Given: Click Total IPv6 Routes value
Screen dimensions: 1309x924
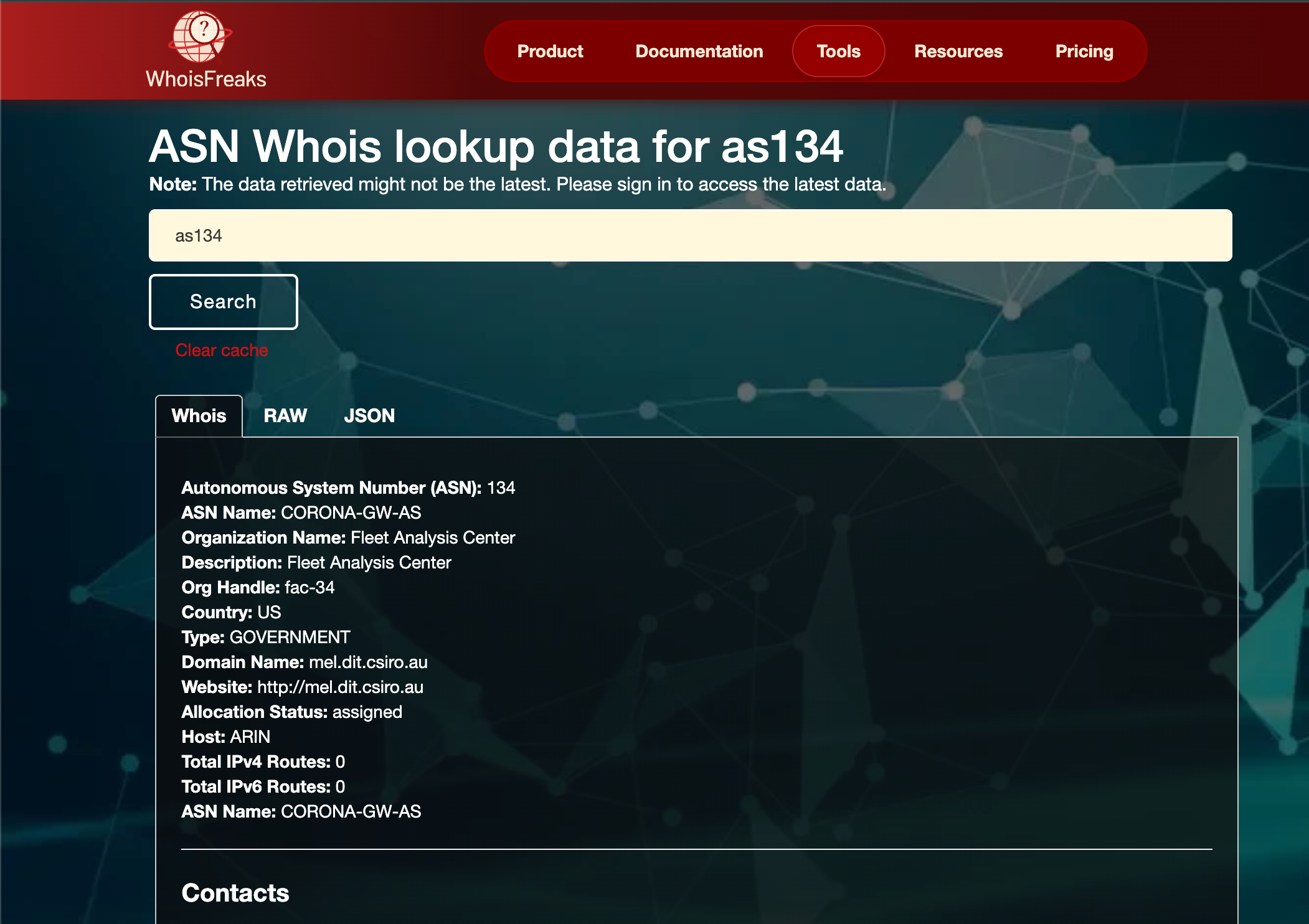Looking at the screenshot, I should pos(340,787).
